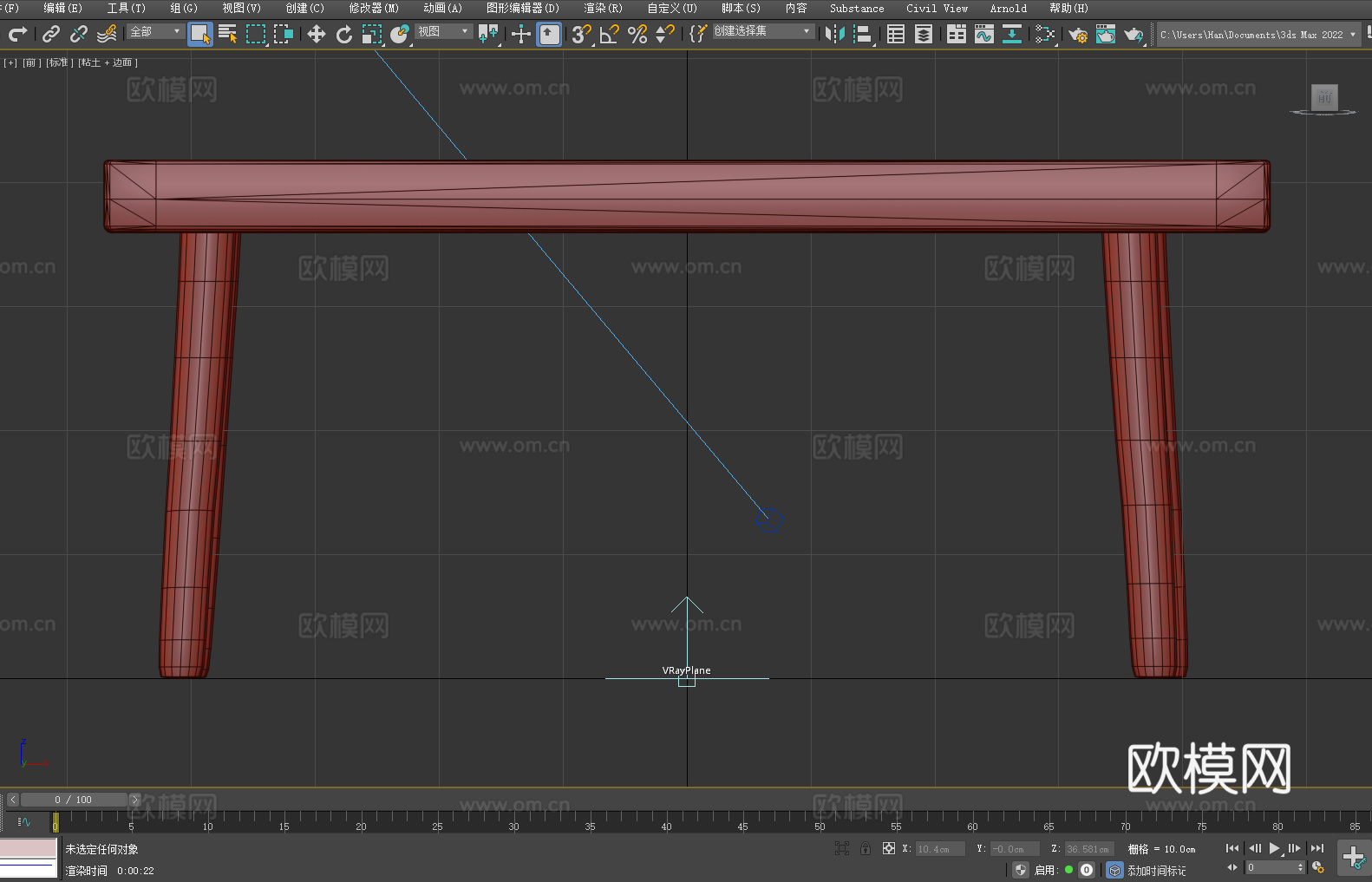Click the Align tool icon
Viewport: 1372px width, 882px height.
(863, 34)
